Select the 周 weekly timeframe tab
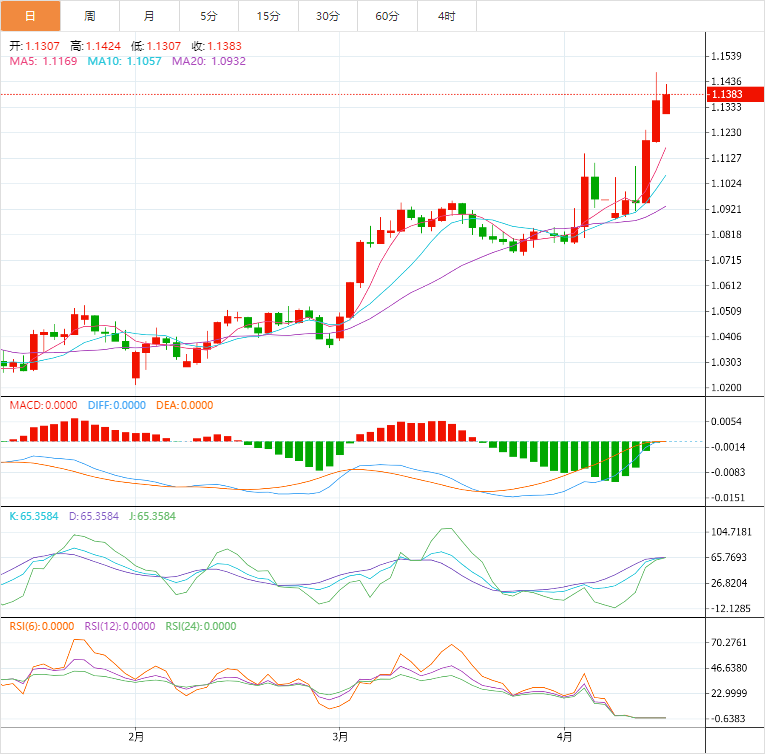The image size is (766, 755). tap(90, 16)
